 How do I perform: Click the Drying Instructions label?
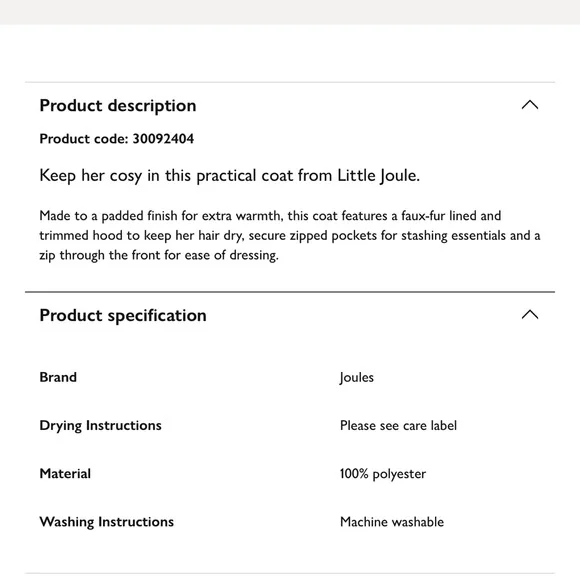point(100,426)
